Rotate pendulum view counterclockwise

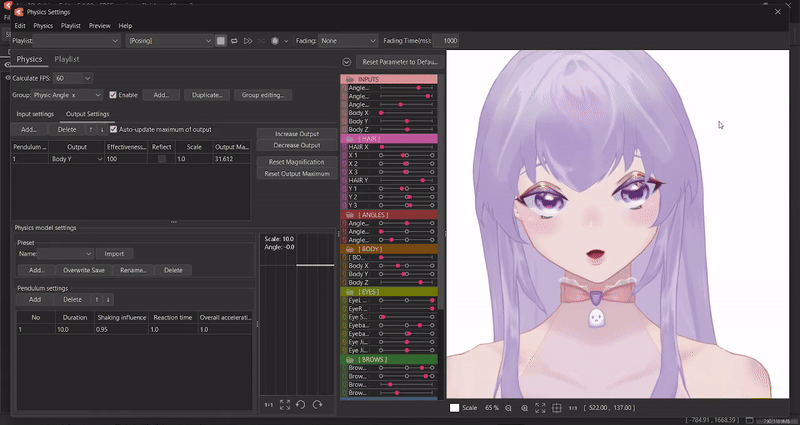301,405
